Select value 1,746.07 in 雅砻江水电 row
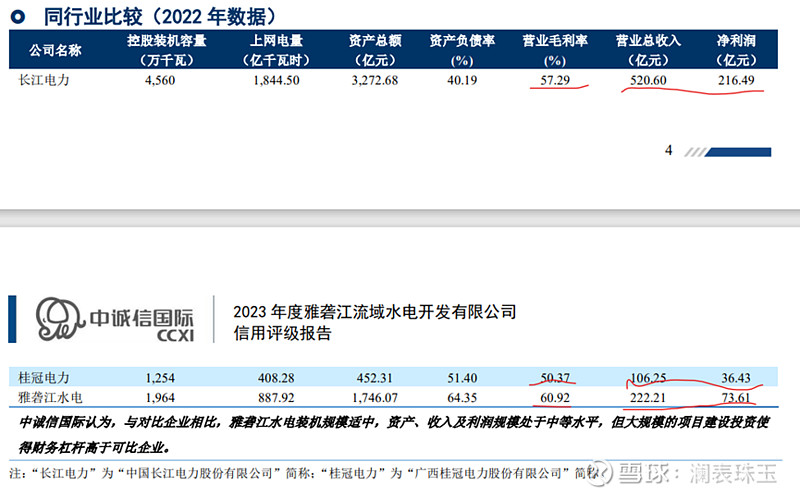 [x=375, y=397]
